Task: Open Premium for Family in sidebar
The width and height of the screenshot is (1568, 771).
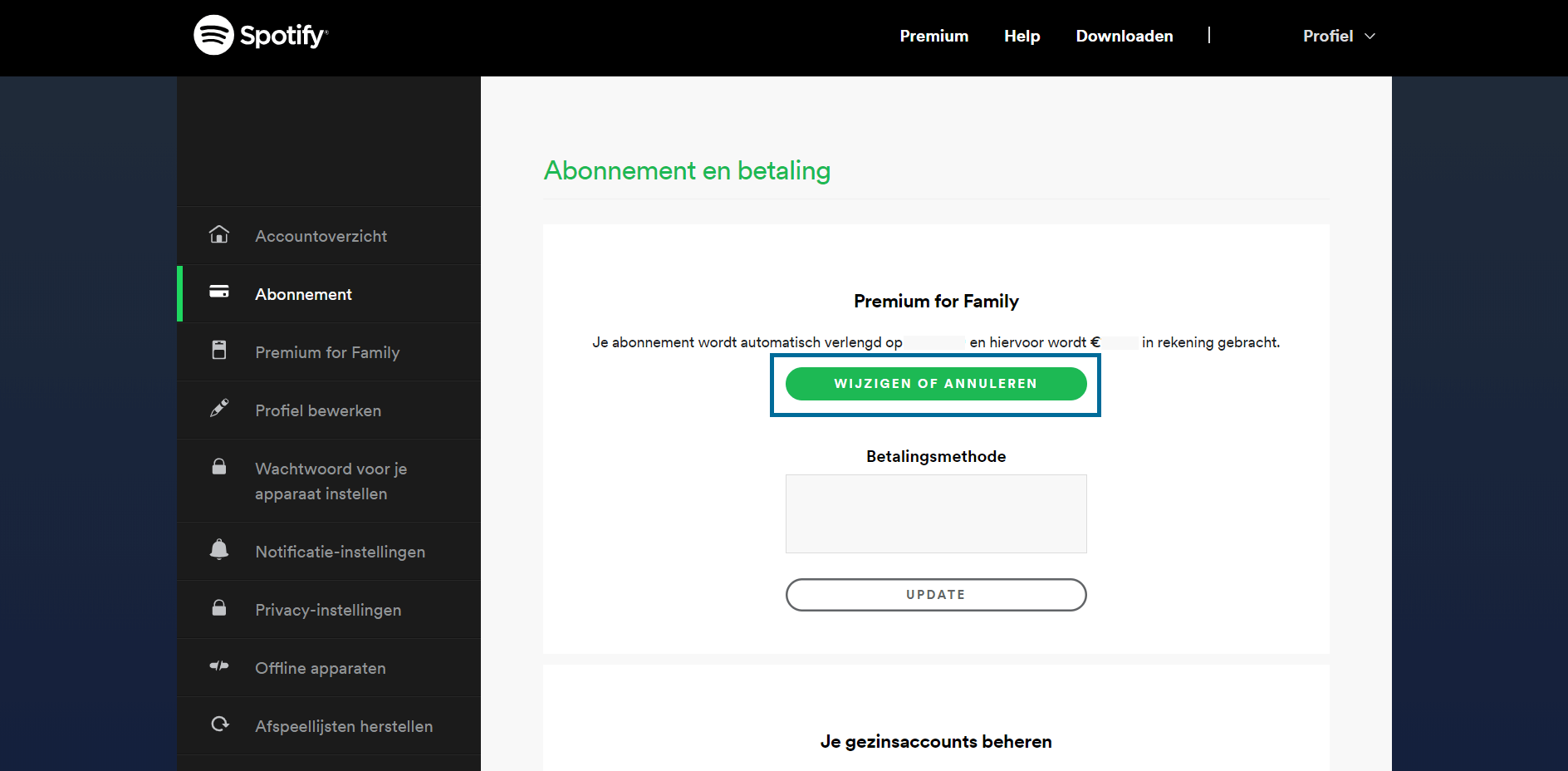Action: coord(329,352)
